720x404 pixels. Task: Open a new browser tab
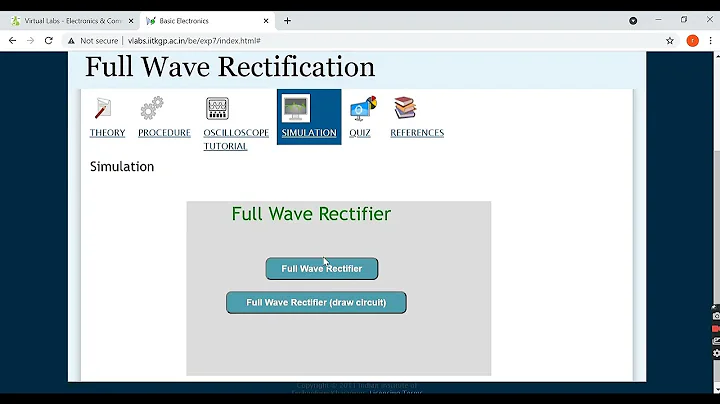click(287, 21)
